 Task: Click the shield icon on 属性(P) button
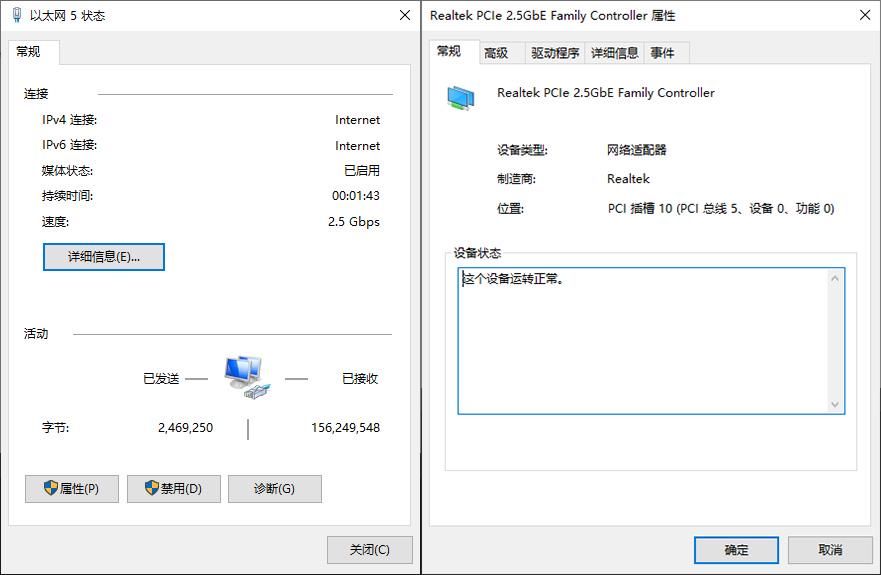(x=51, y=488)
